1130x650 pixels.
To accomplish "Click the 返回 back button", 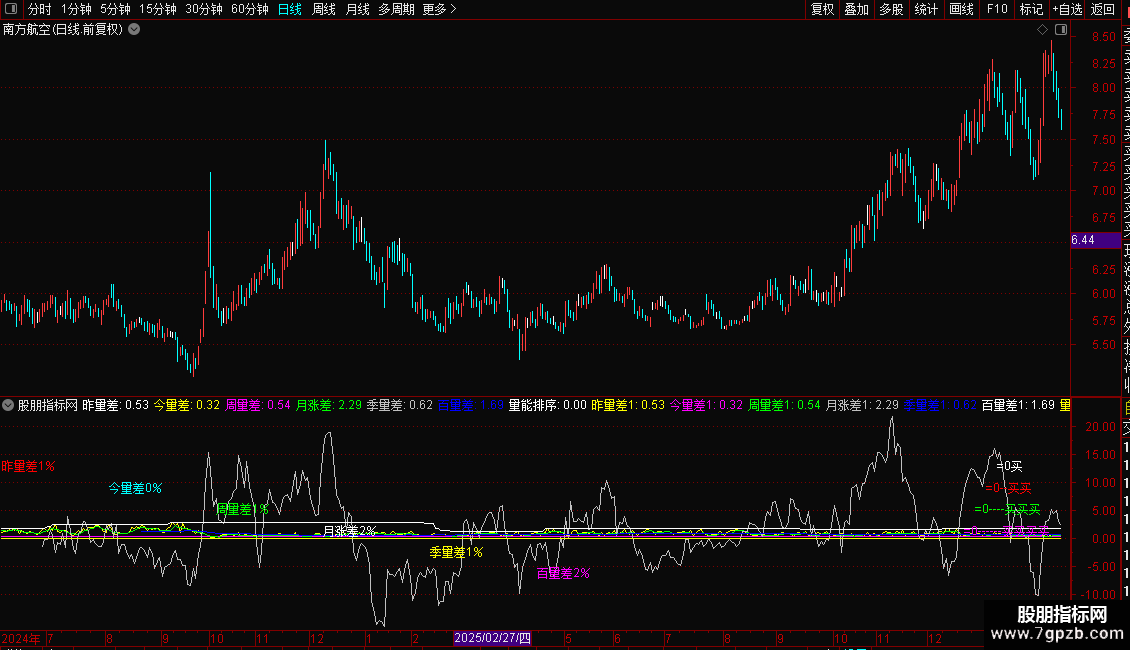I will click(x=1103, y=9).
